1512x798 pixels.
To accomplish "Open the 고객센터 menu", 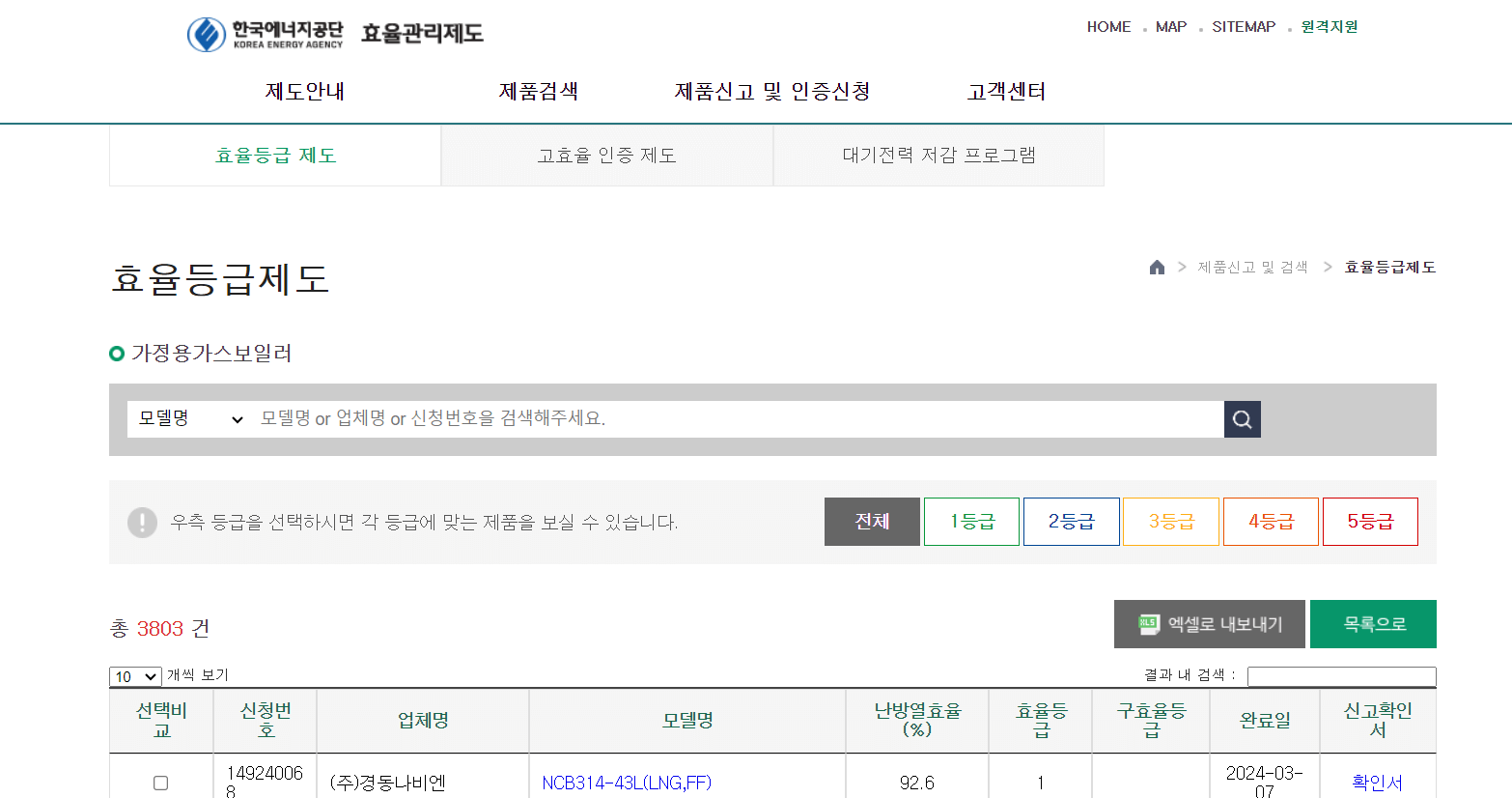I will pyautogui.click(x=1007, y=90).
